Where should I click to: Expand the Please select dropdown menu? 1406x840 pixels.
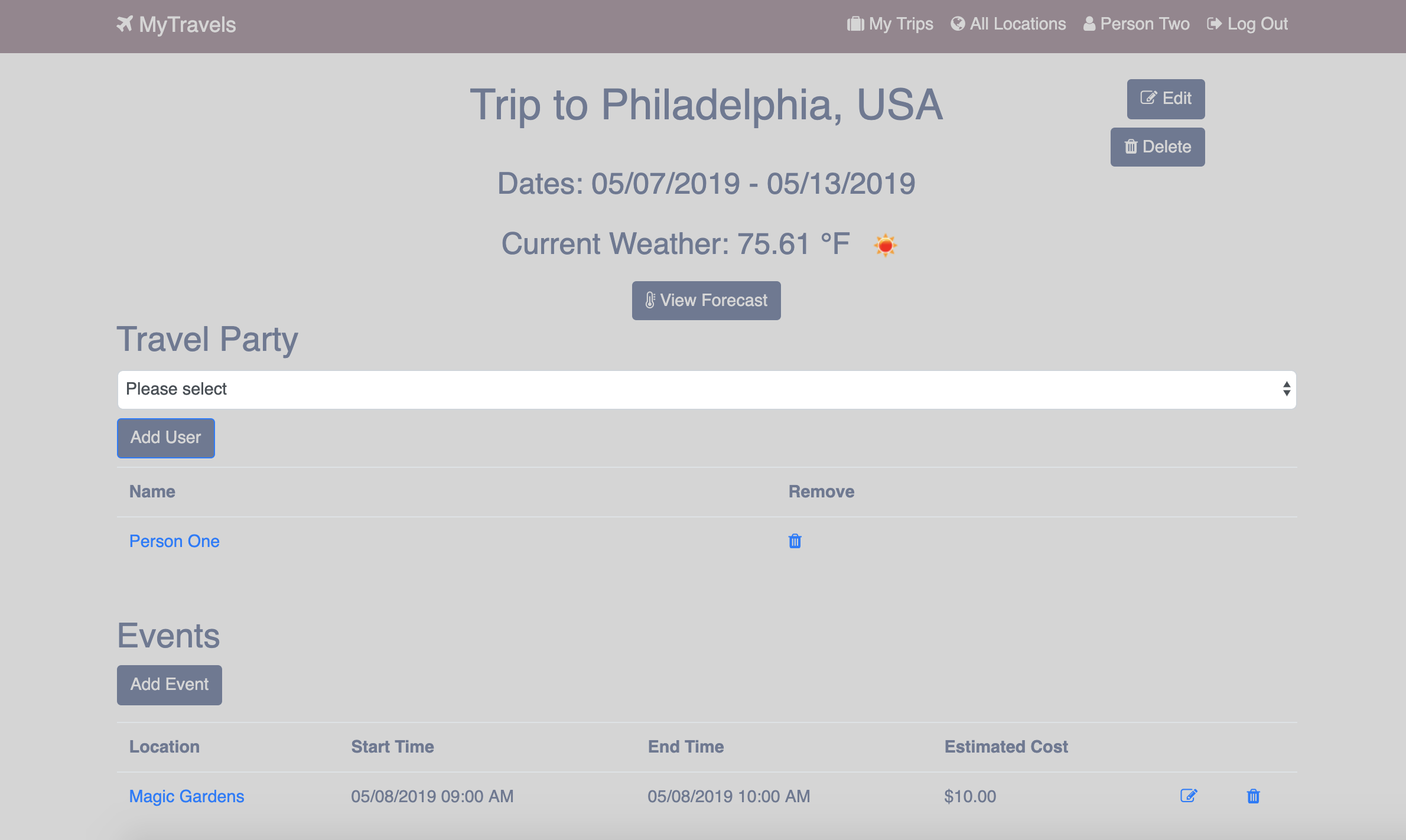tap(705, 389)
